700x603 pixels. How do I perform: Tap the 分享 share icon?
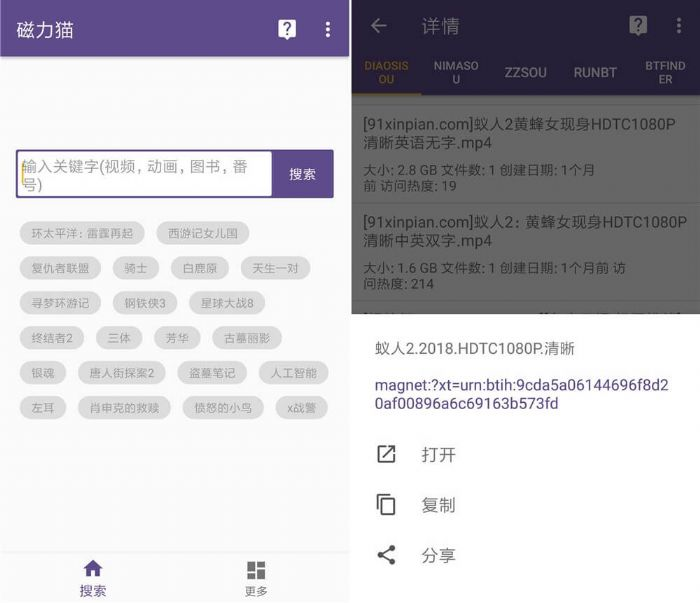[x=387, y=555]
